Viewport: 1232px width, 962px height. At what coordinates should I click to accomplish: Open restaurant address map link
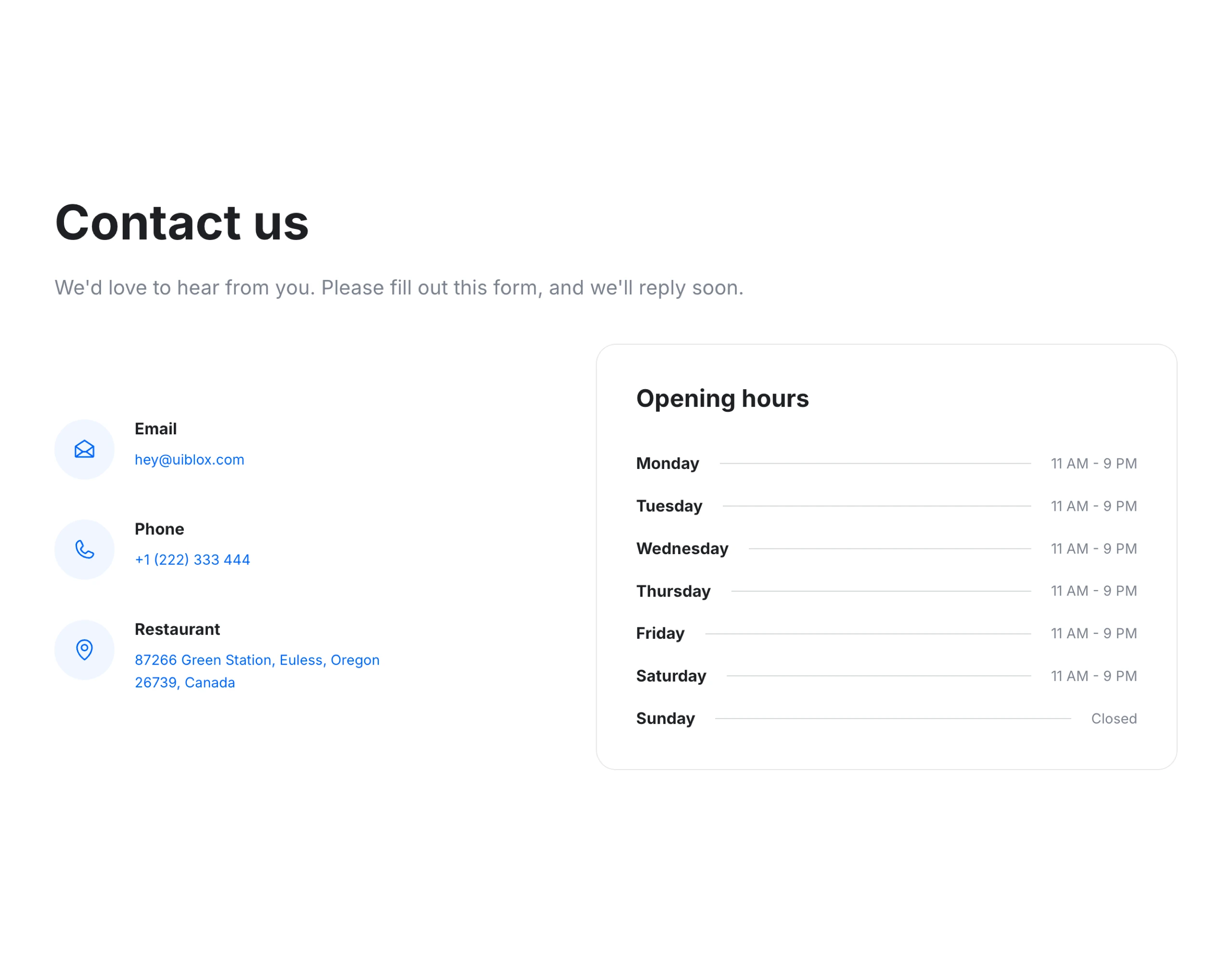[x=257, y=671]
